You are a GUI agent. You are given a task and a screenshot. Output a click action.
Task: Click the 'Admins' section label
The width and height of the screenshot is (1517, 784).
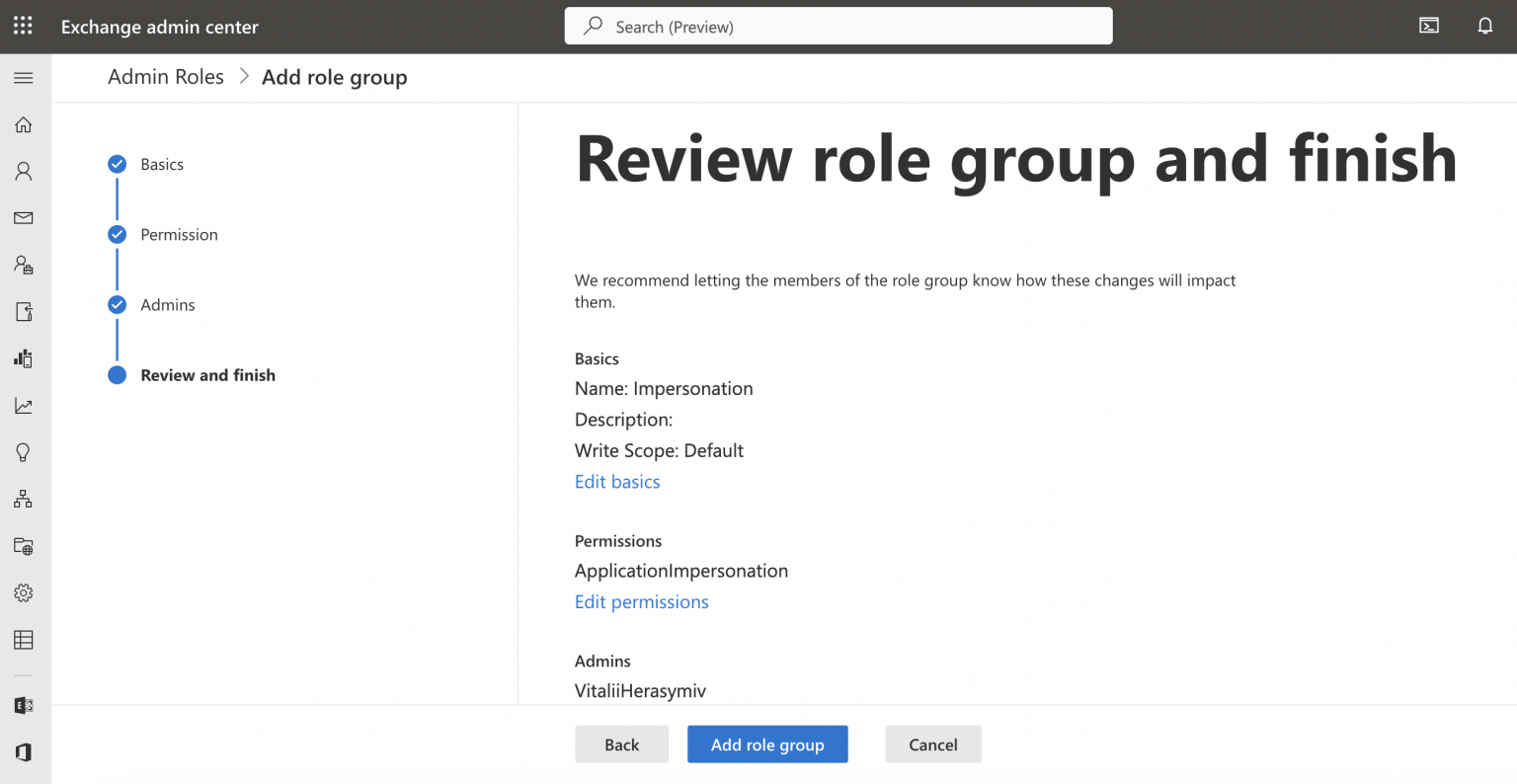602,662
